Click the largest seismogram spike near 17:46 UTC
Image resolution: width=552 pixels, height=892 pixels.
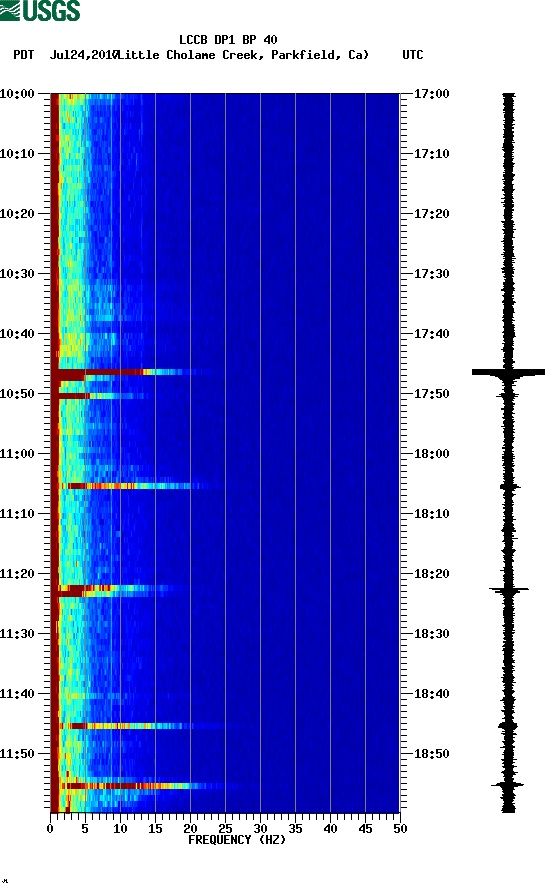point(508,373)
